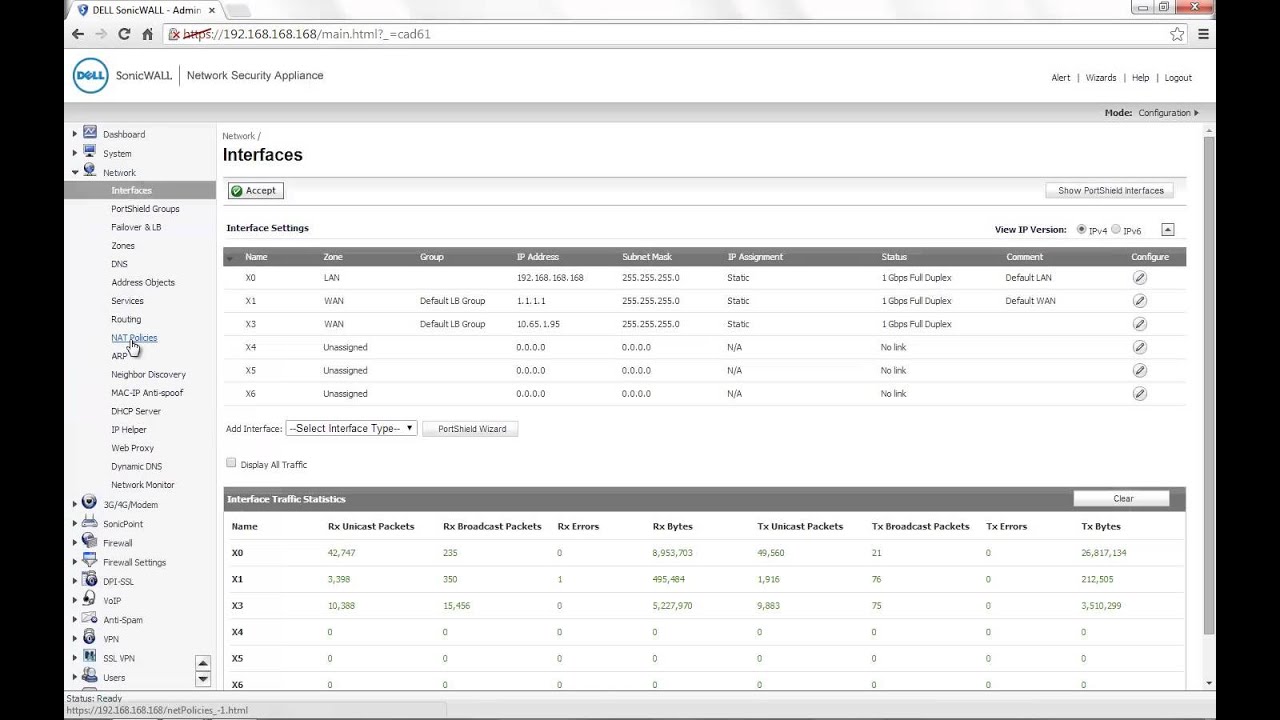This screenshot has height=720, width=1280.
Task: Click the Anti-Spam sidebar icon
Action: coord(90,619)
